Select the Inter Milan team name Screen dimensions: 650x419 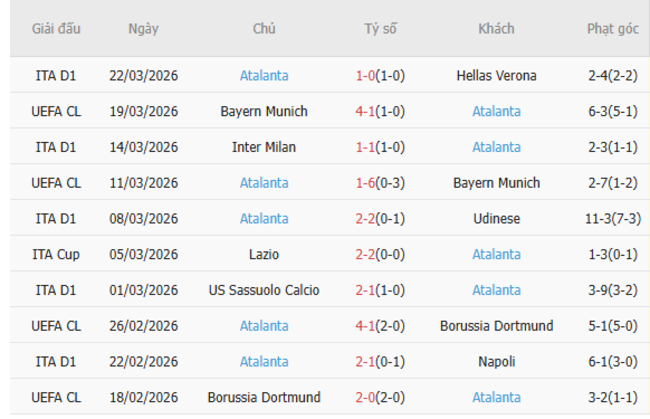pos(264,147)
